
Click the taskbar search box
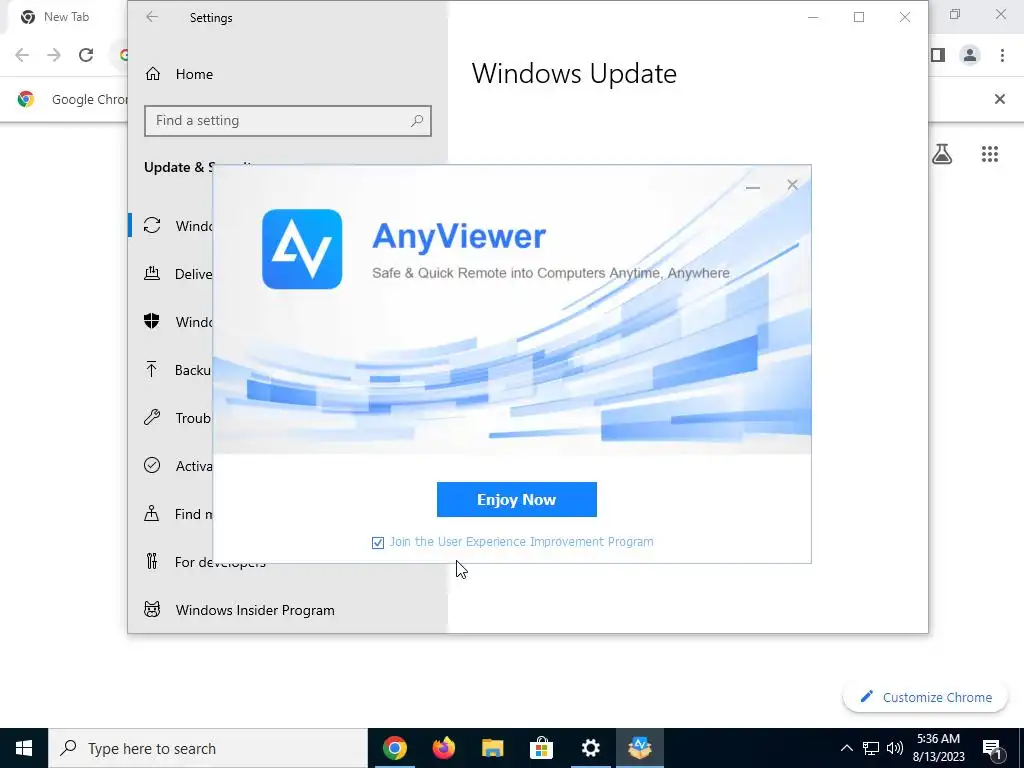coord(208,748)
